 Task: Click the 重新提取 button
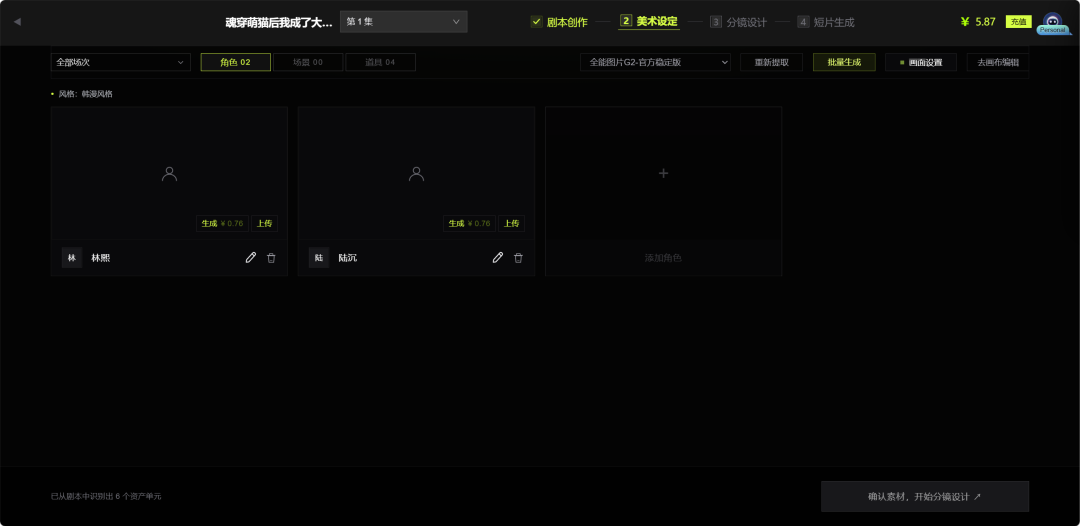coord(771,63)
